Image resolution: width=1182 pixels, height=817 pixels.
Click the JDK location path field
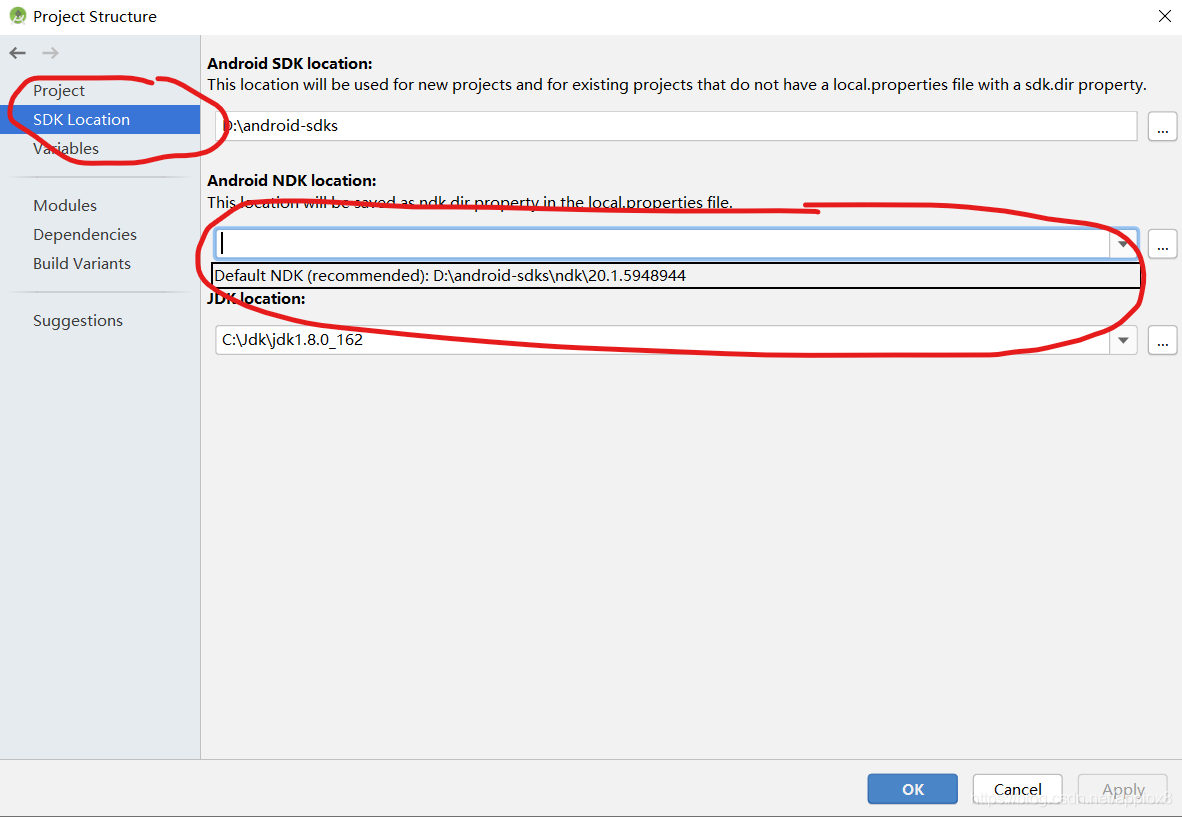[663, 340]
